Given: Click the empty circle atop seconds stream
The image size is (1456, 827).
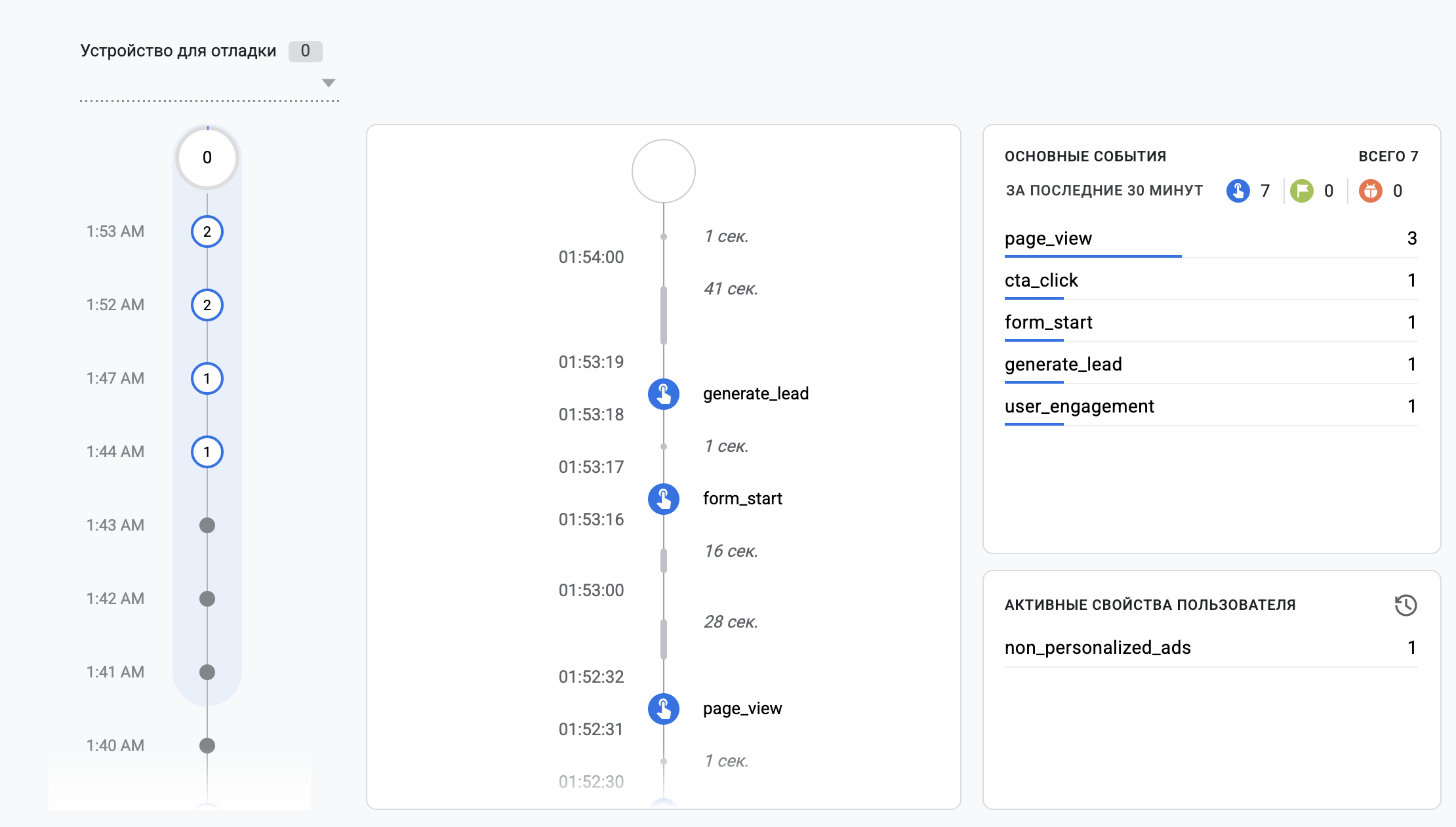Looking at the screenshot, I should [664, 171].
